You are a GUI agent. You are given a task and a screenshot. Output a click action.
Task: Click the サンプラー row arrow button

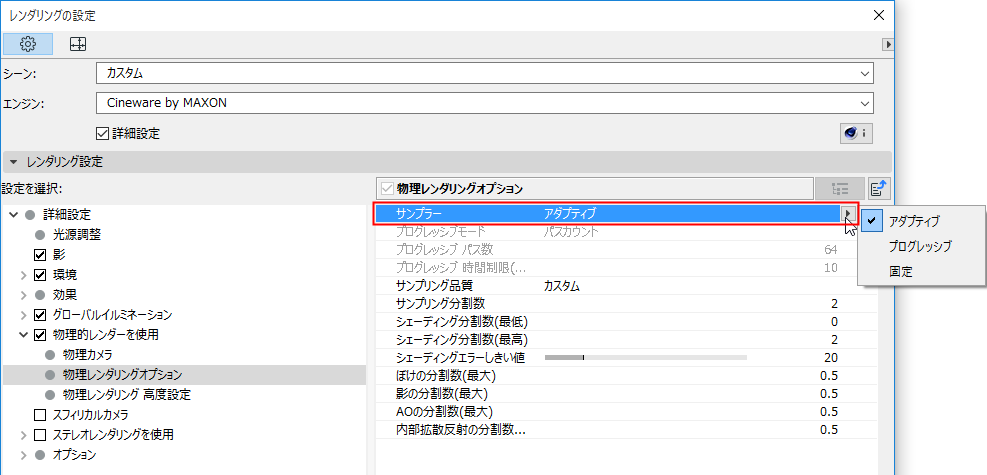tap(850, 214)
